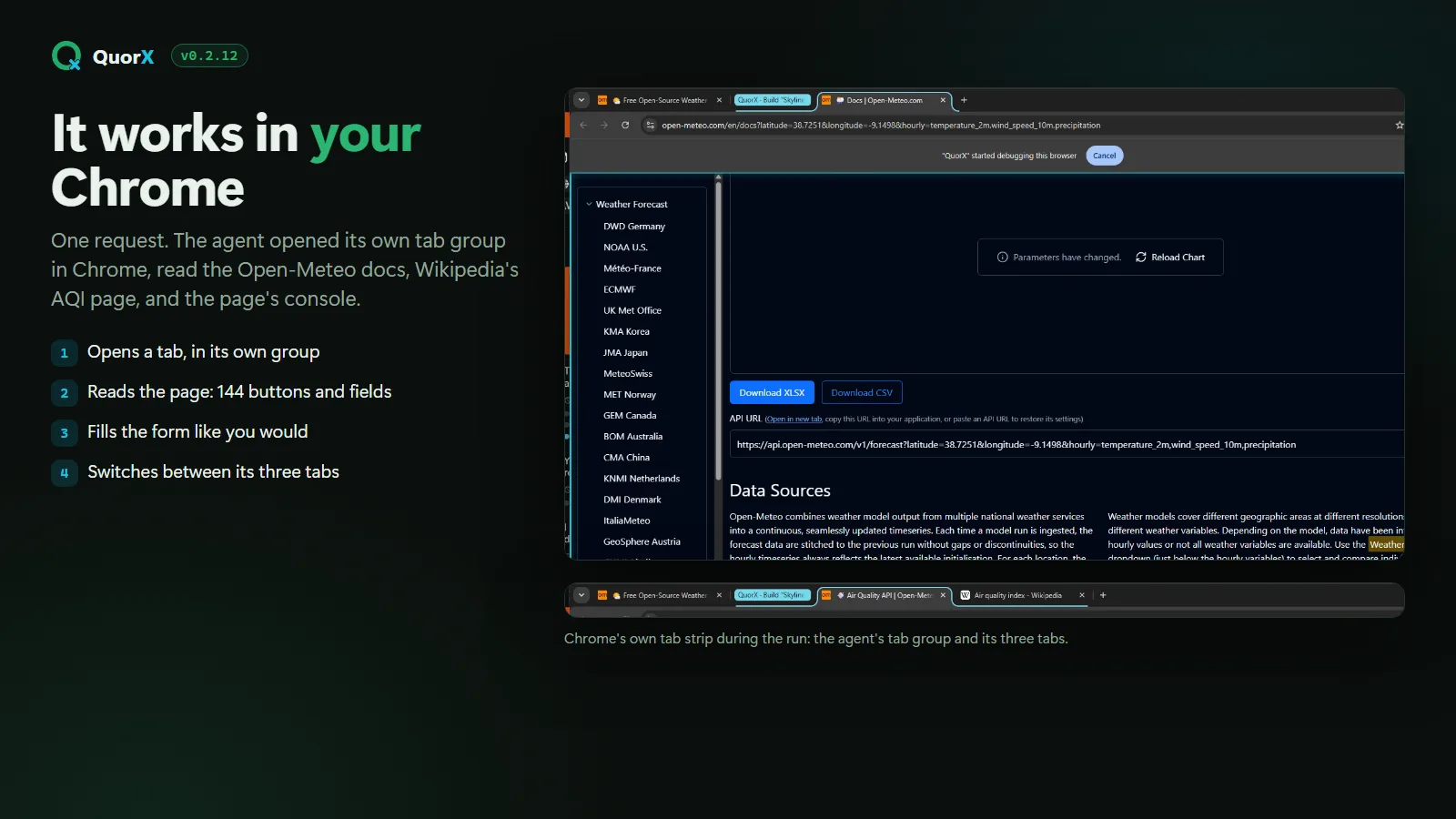Close the Air Quality API | Open-Meteo tab

coord(943,595)
